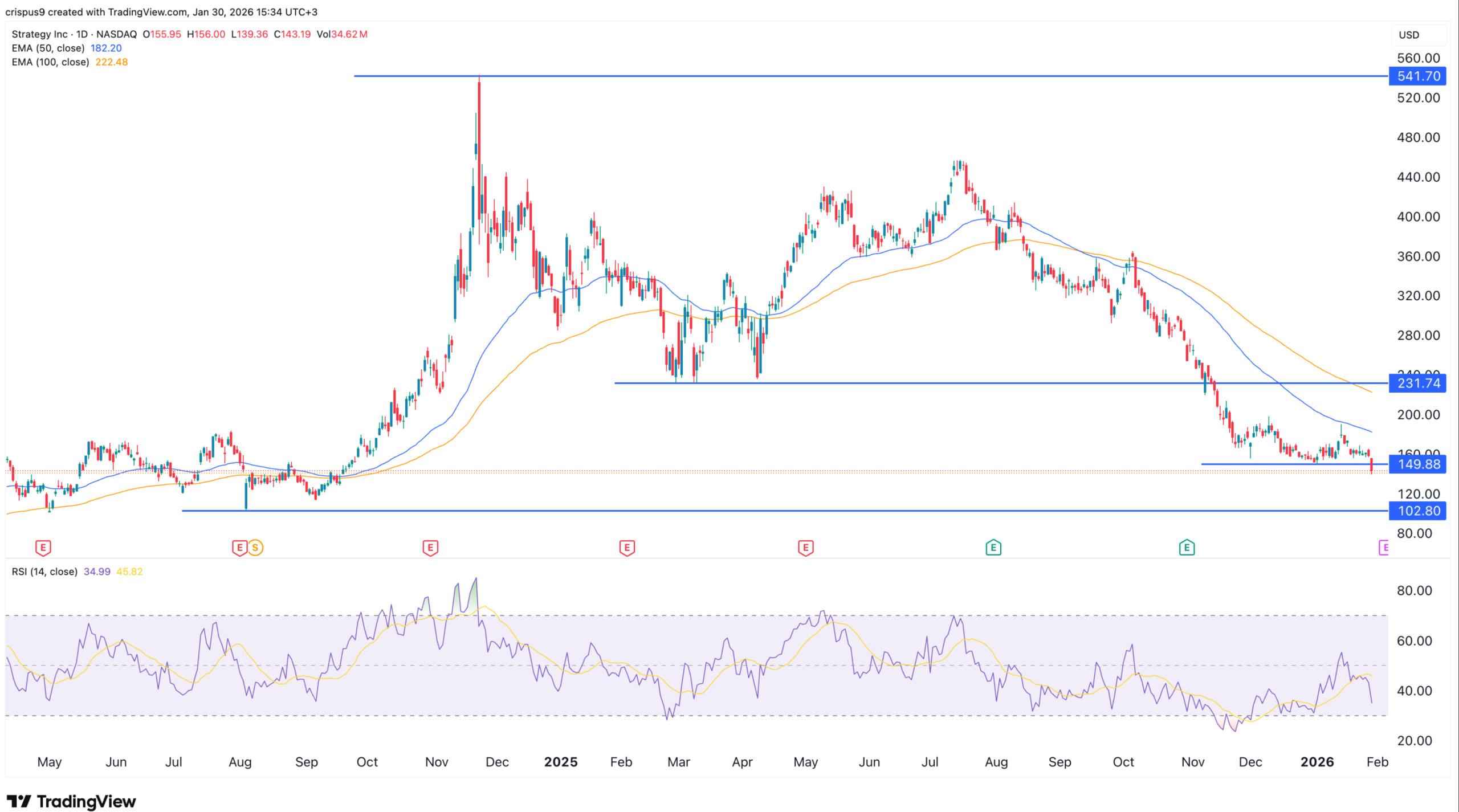Select the 541.70 price level label
1459x812 pixels.
coord(1417,76)
